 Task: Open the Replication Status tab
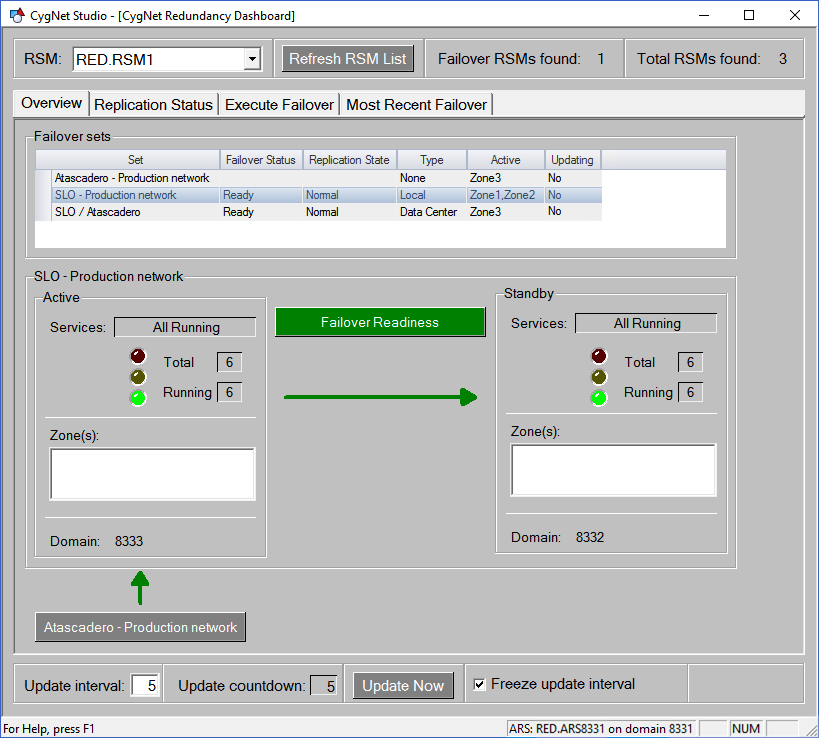pyautogui.click(x=154, y=104)
